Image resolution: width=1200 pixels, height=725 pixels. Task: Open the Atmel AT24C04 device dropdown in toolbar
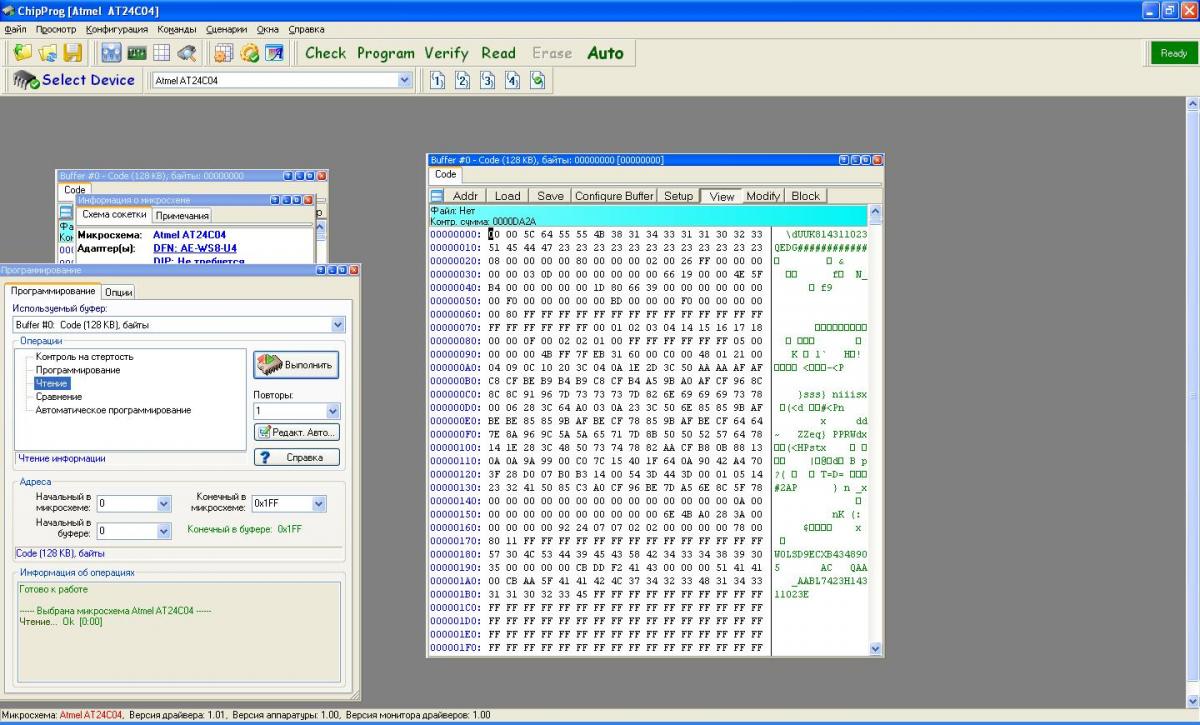[x=405, y=80]
